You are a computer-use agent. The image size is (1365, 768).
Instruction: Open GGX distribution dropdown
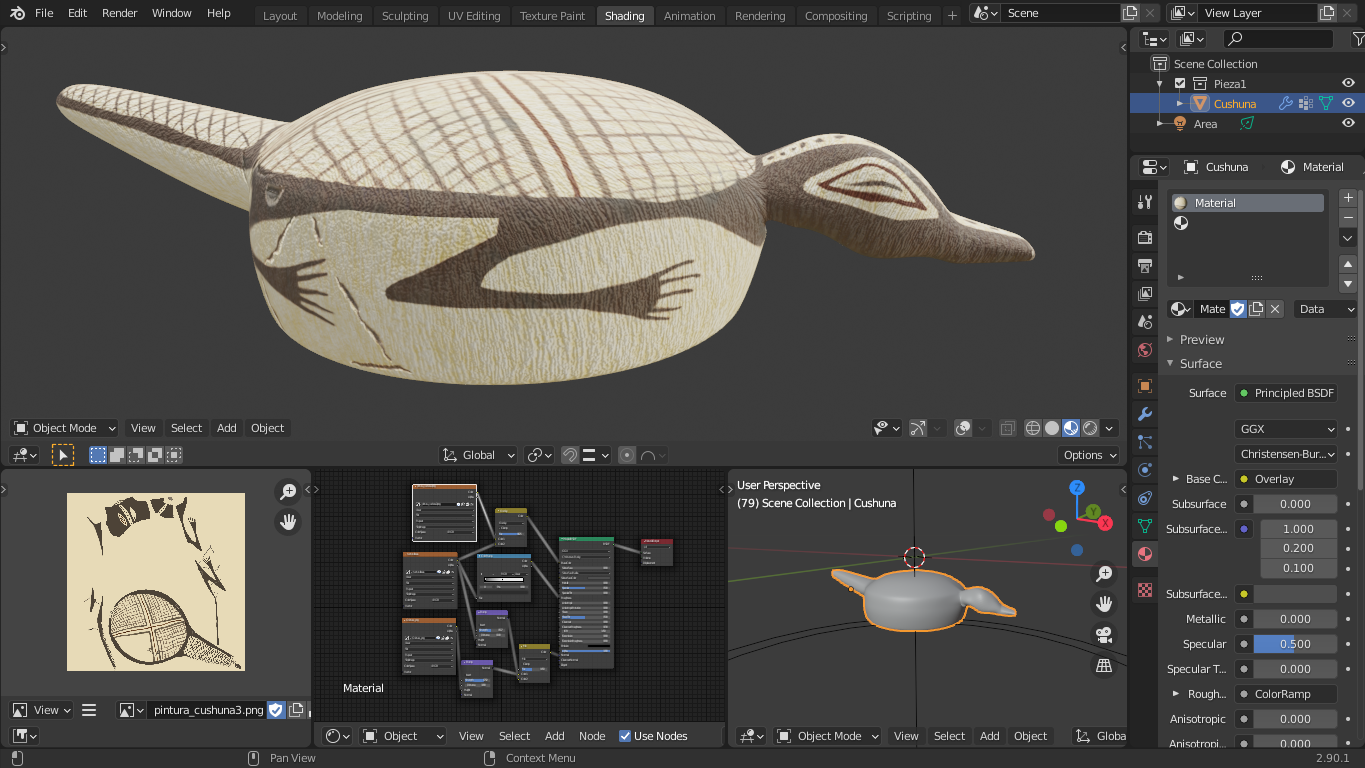tap(1286, 429)
